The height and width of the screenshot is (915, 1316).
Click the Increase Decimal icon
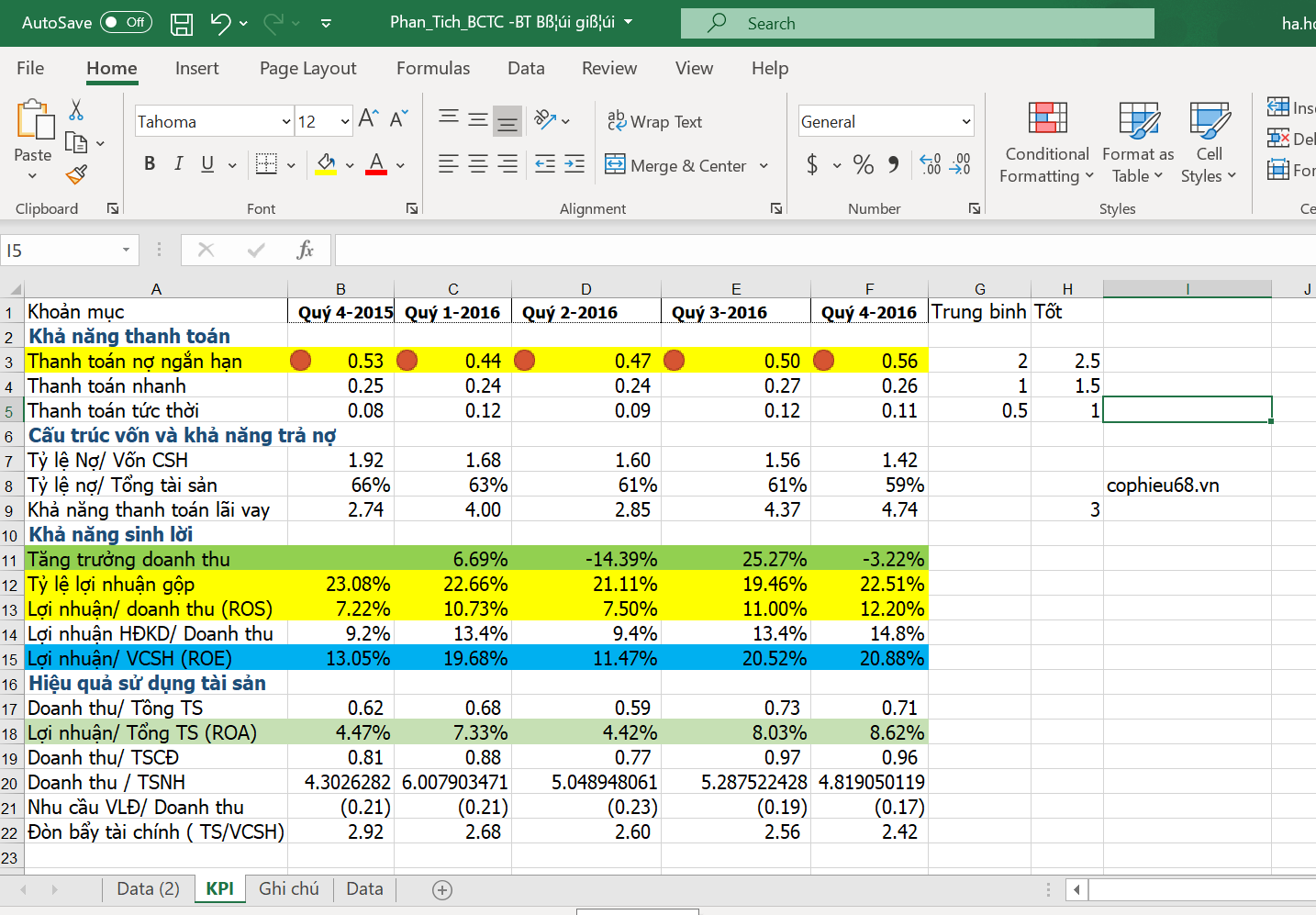pos(930,165)
